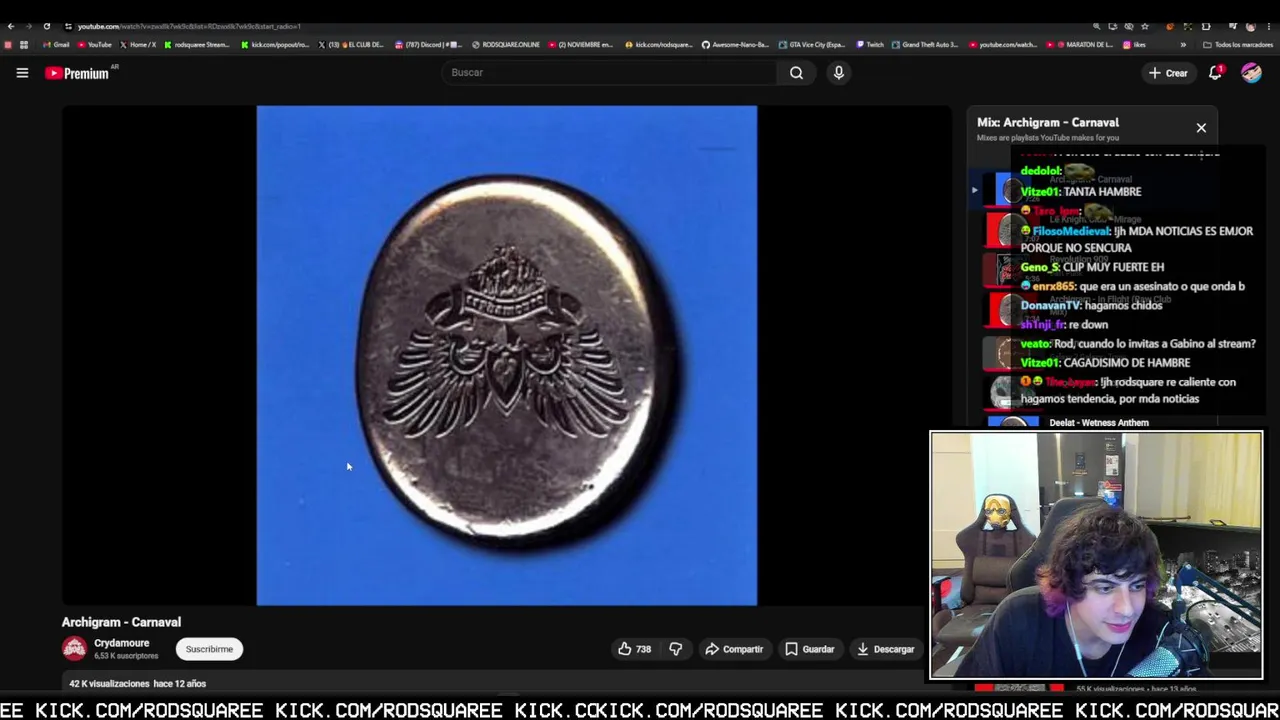
Task: Open the YouTube hamburger guide menu
Action: [22, 73]
